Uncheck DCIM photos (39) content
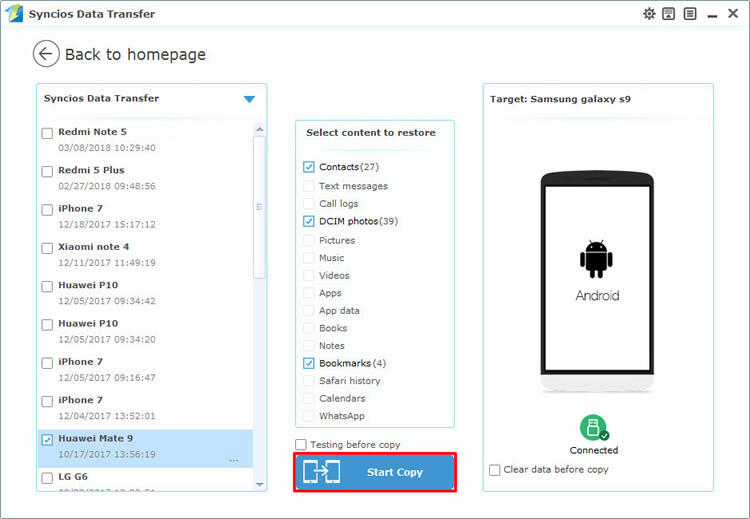 click(309, 221)
